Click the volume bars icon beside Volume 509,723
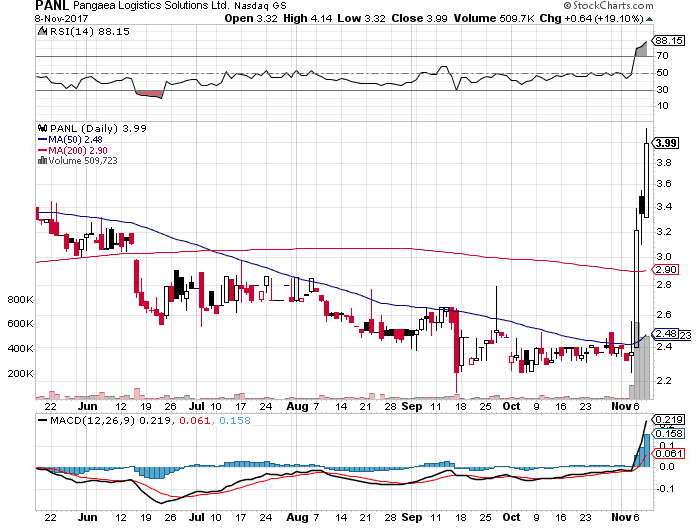This screenshot has width=699, height=529. click(x=42, y=160)
